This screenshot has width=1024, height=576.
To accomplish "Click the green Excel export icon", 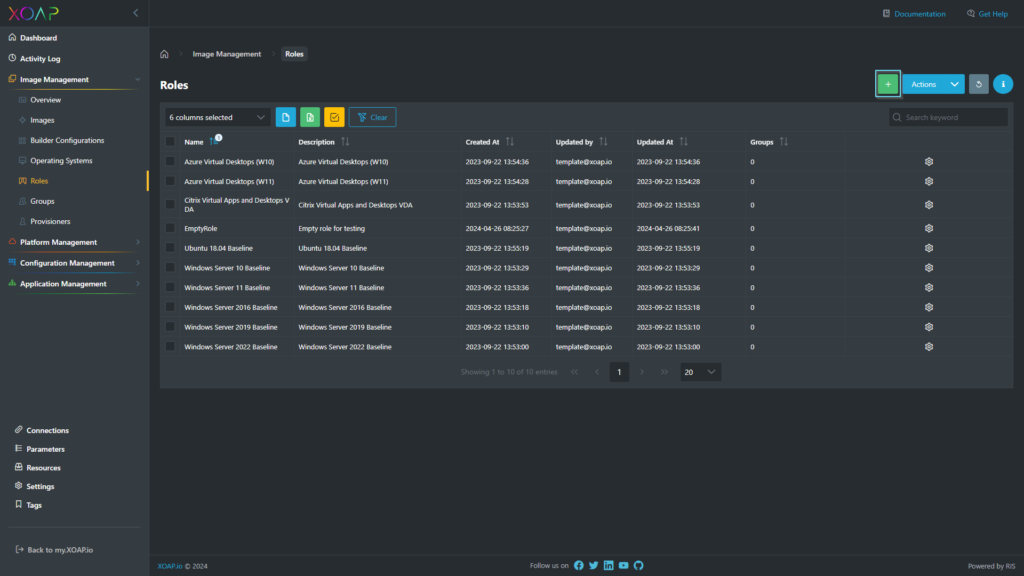I will click(x=310, y=118).
